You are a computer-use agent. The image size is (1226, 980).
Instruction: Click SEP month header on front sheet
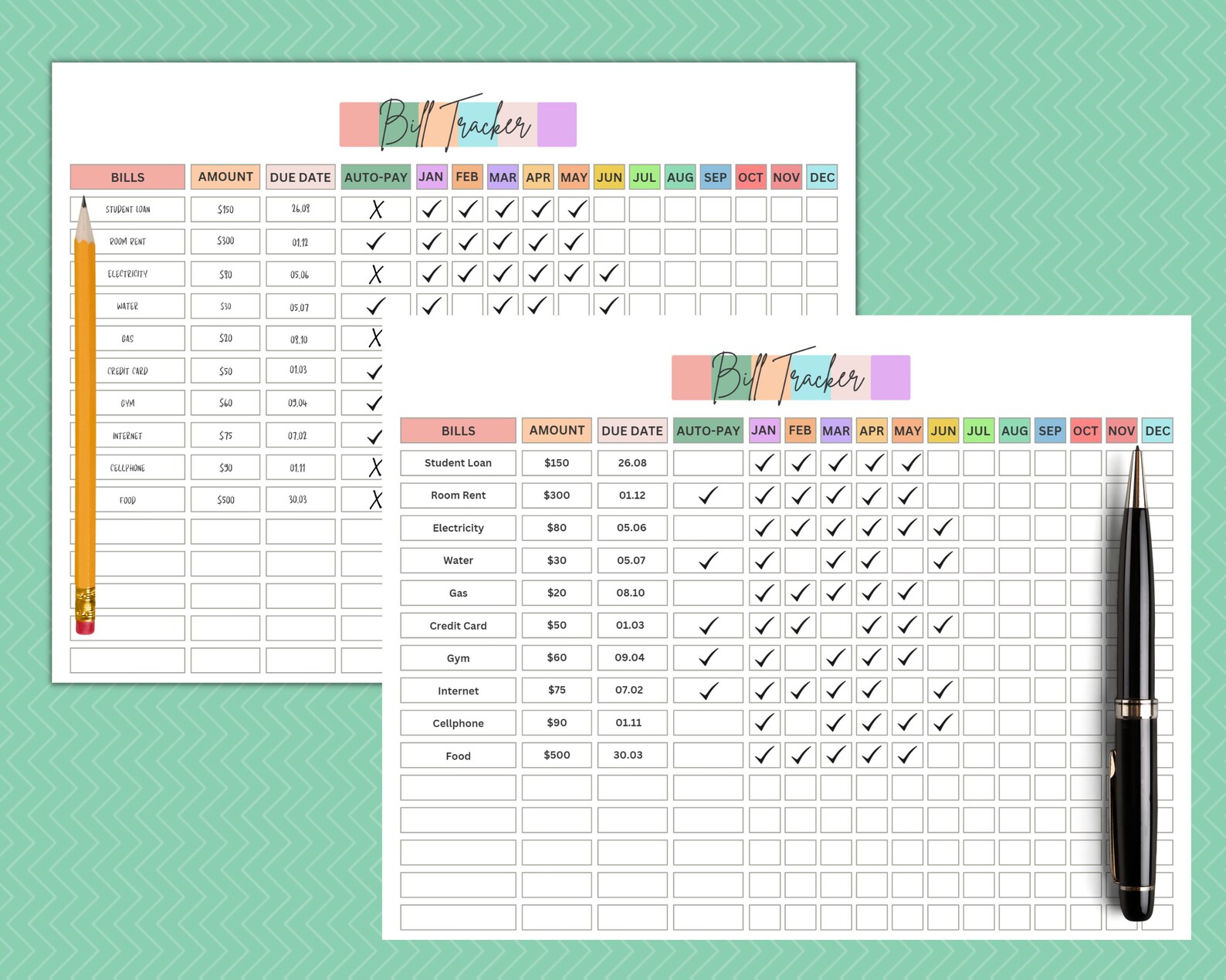tap(1049, 431)
